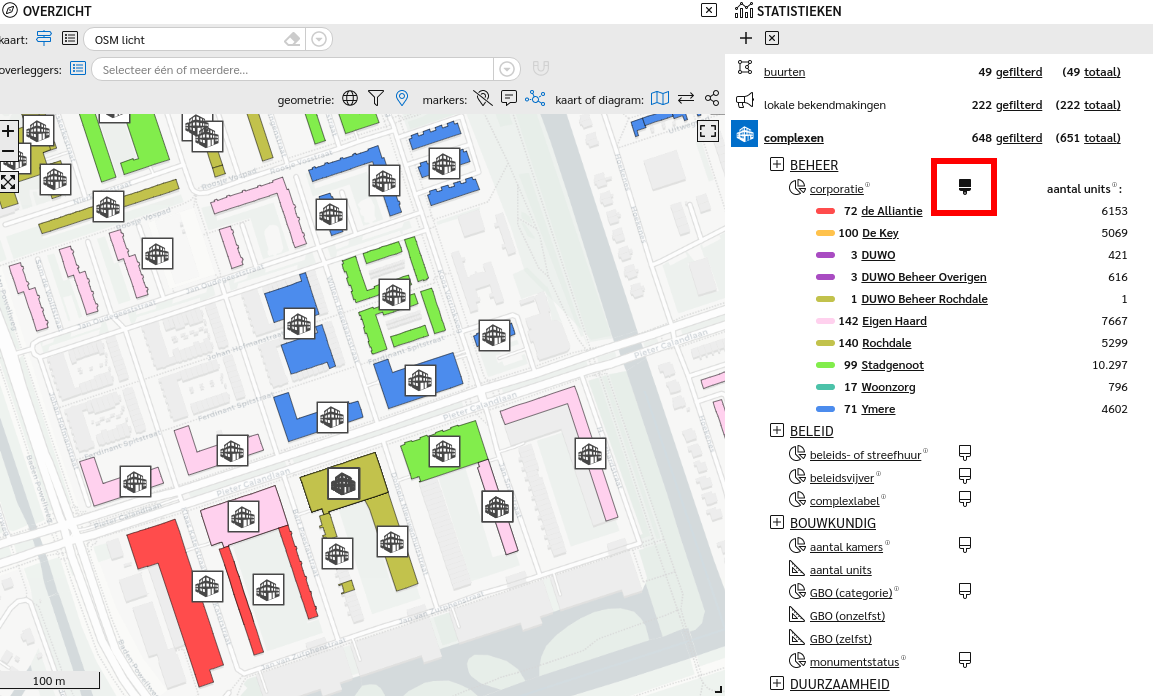Open the kaart dropdown arrow
The width and height of the screenshot is (1153, 696).
tap(319, 40)
